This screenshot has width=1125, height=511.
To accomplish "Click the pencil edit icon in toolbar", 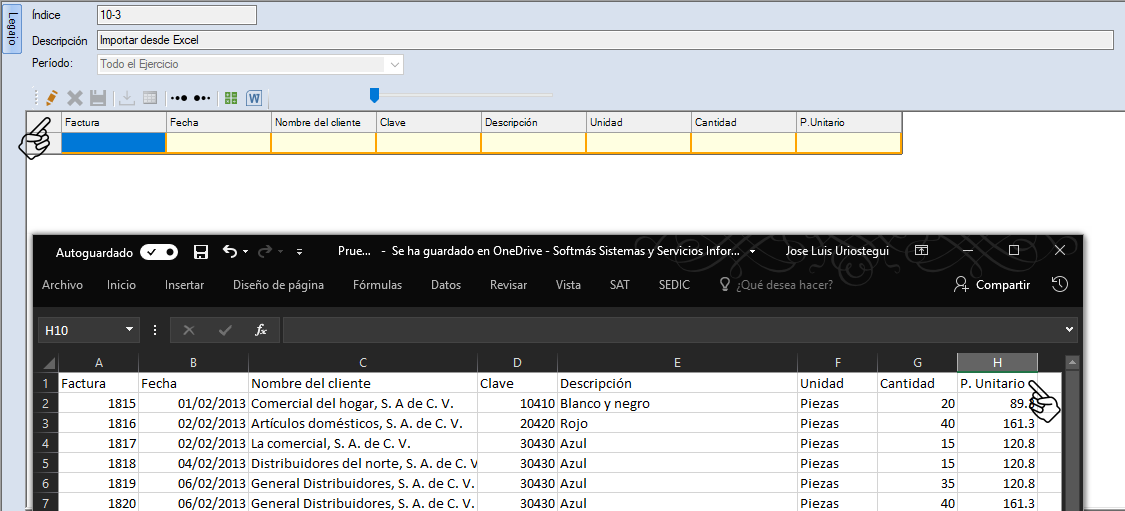I will [x=52, y=98].
